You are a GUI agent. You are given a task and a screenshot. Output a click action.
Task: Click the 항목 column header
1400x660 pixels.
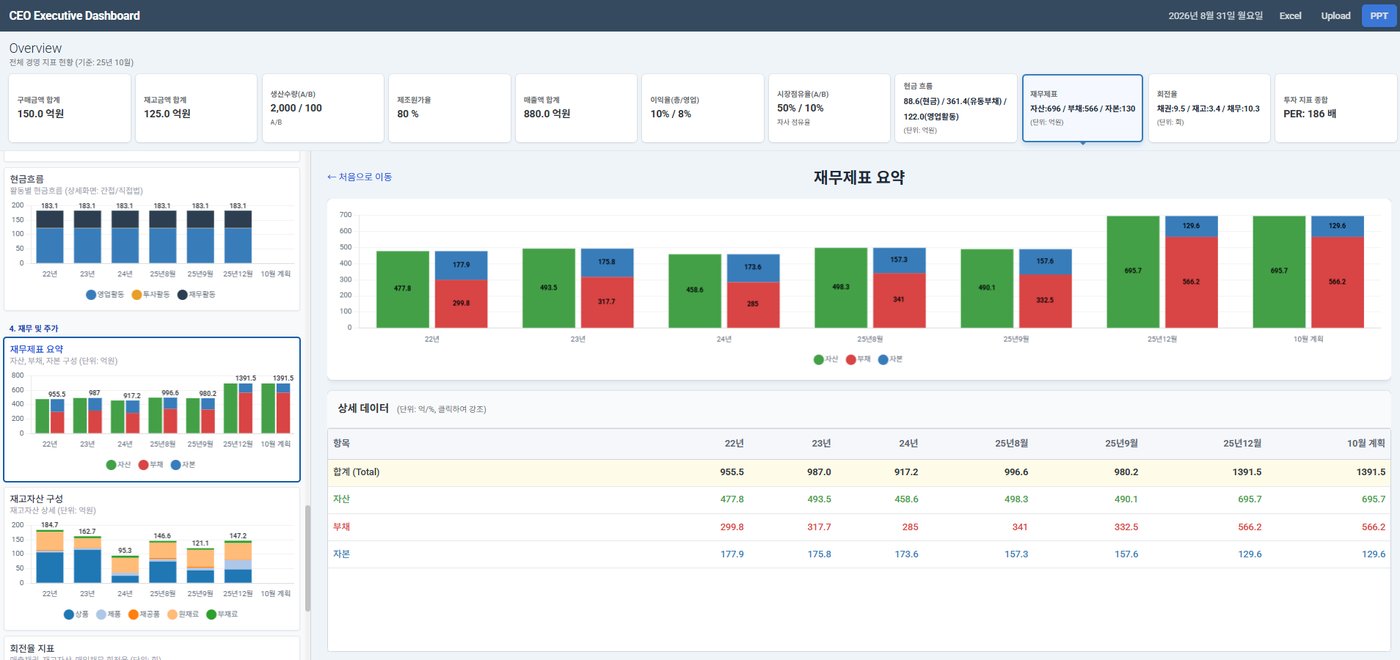click(x=342, y=443)
